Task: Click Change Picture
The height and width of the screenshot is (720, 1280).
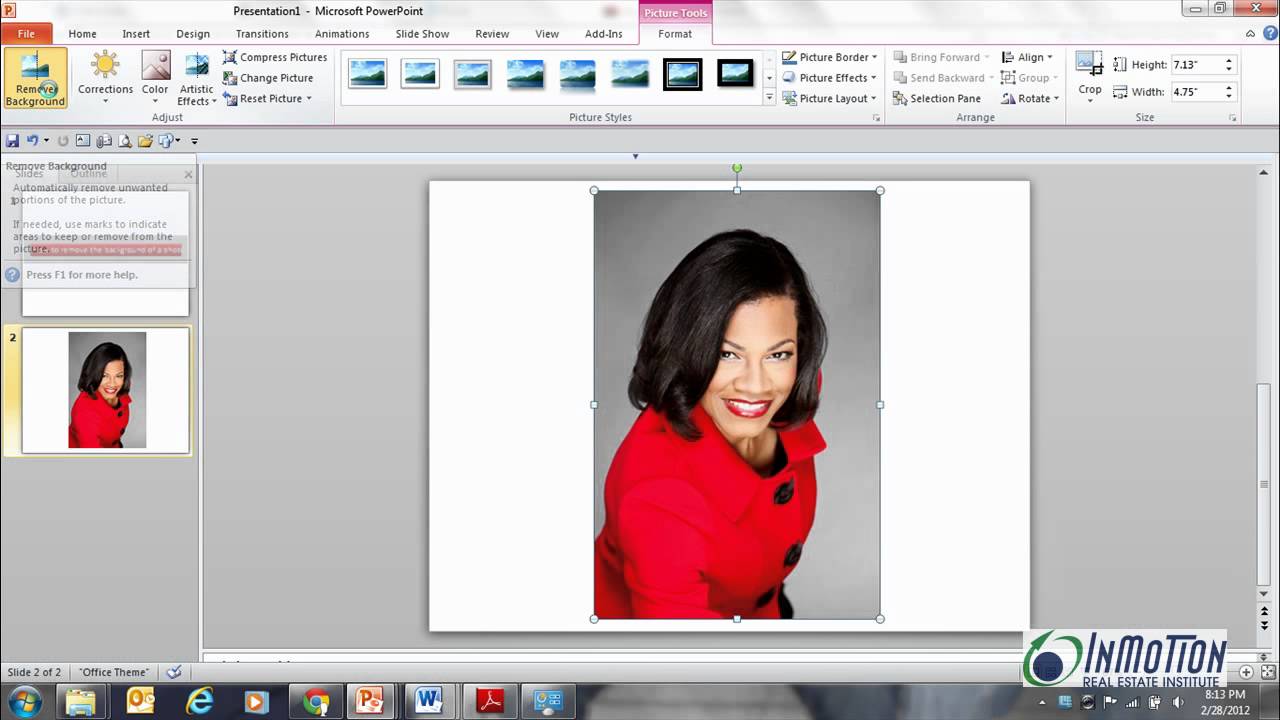Action: (x=268, y=78)
